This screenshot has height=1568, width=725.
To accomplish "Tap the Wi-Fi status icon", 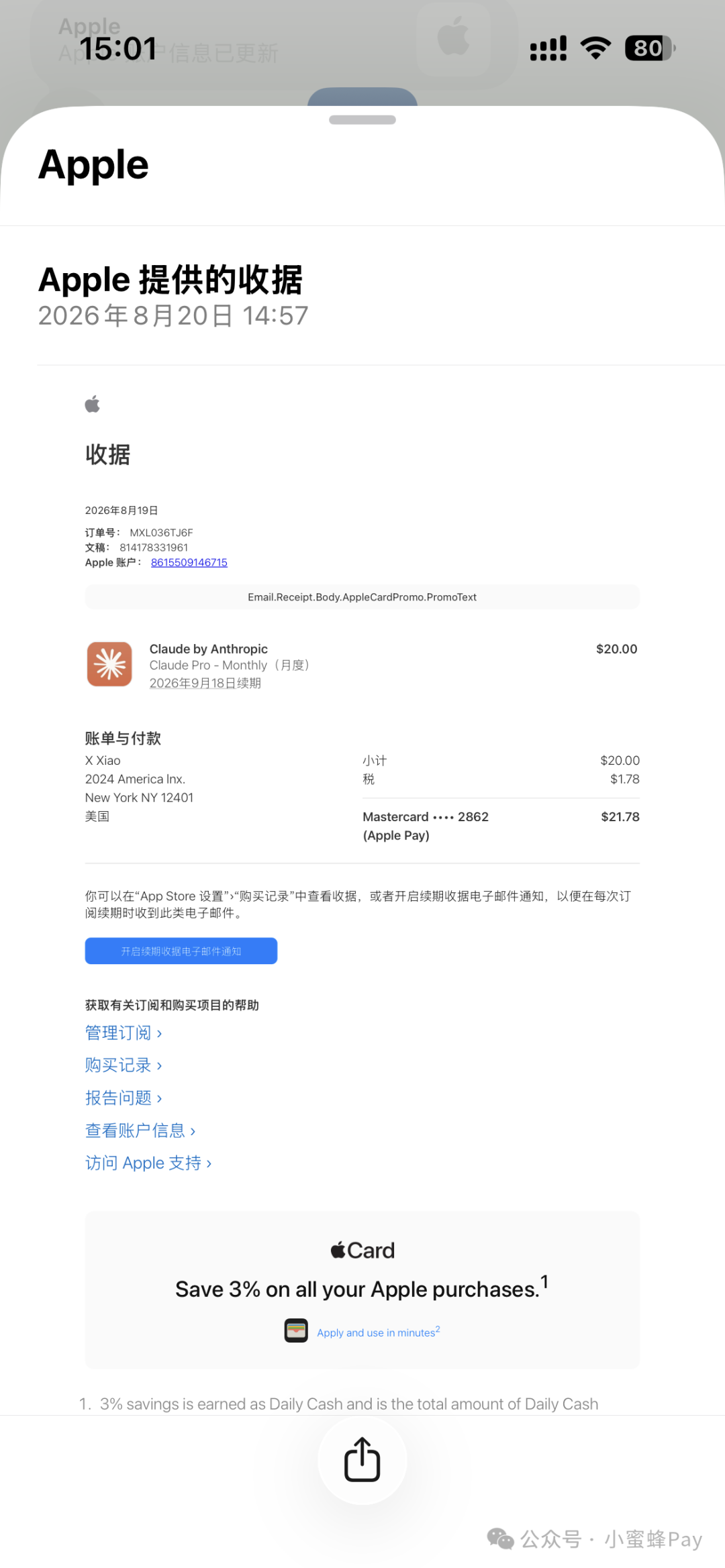I will point(595,48).
